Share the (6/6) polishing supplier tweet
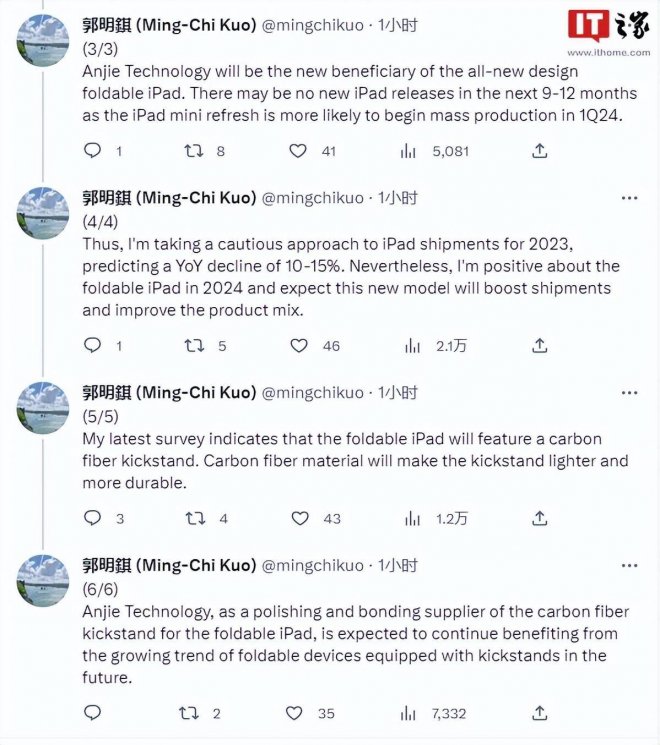This screenshot has width=660, height=745. tap(539, 713)
